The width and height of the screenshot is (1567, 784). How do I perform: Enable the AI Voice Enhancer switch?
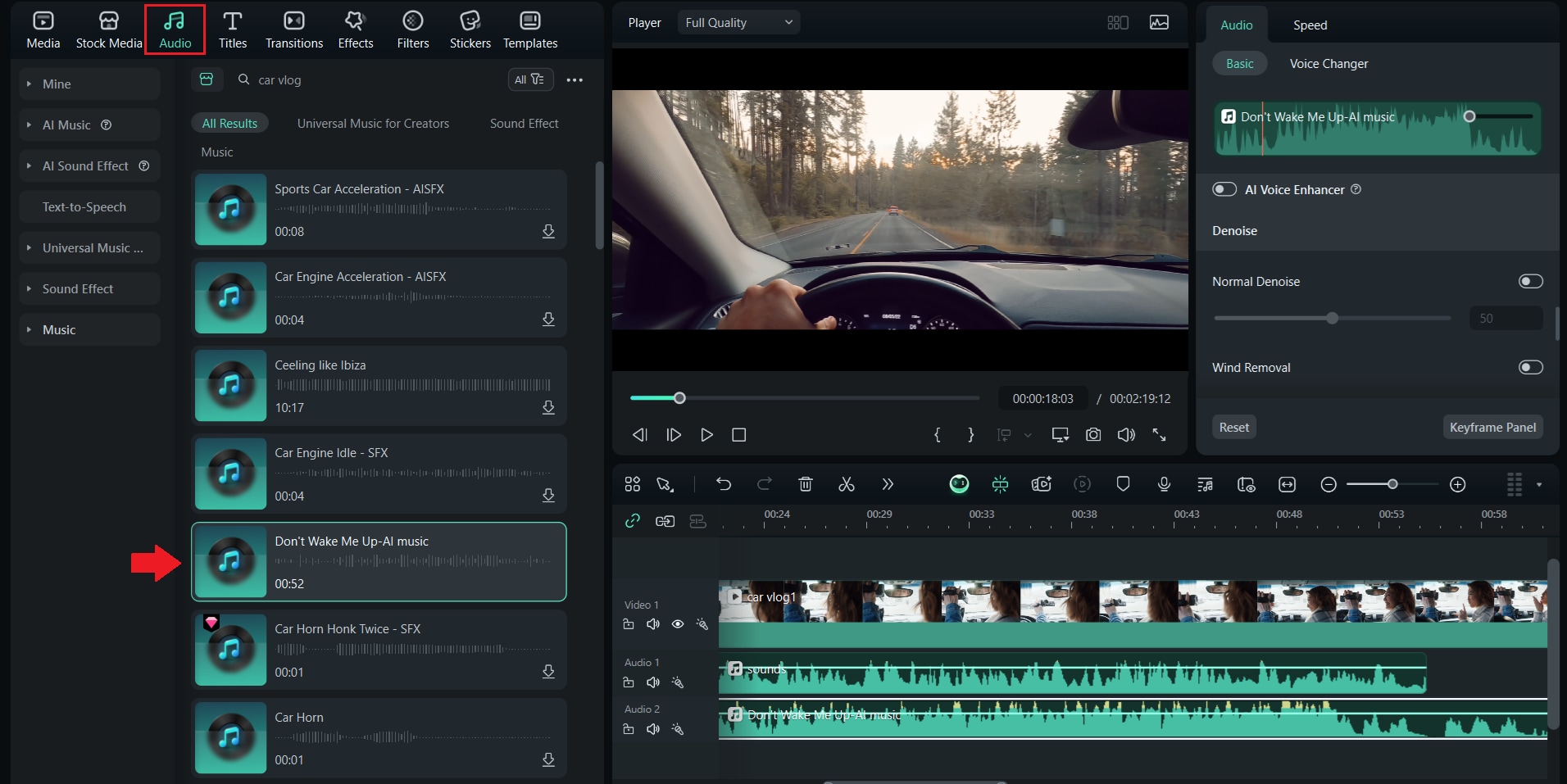[1224, 189]
